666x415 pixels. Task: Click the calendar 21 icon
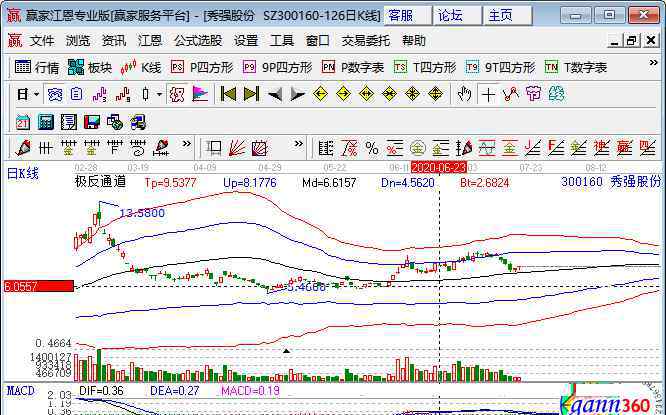23,122
